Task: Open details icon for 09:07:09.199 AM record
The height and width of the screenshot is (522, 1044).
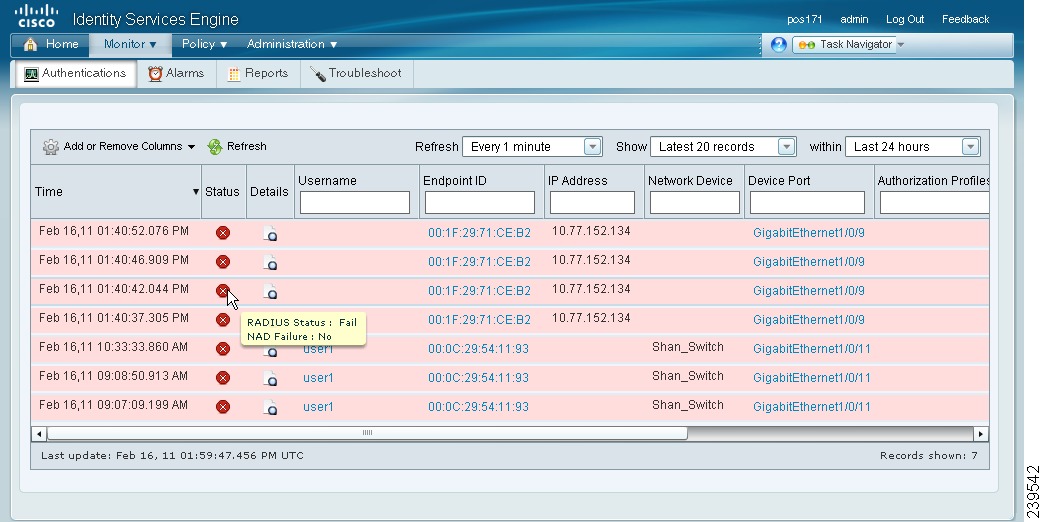Action: pos(270,407)
